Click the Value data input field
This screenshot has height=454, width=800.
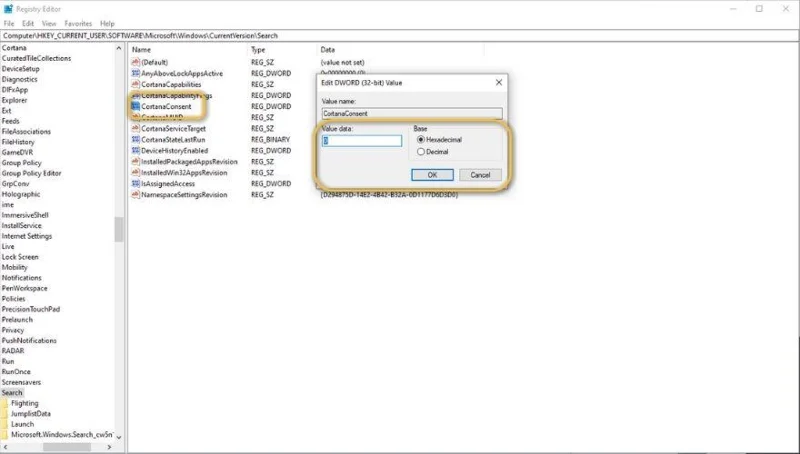click(362, 141)
